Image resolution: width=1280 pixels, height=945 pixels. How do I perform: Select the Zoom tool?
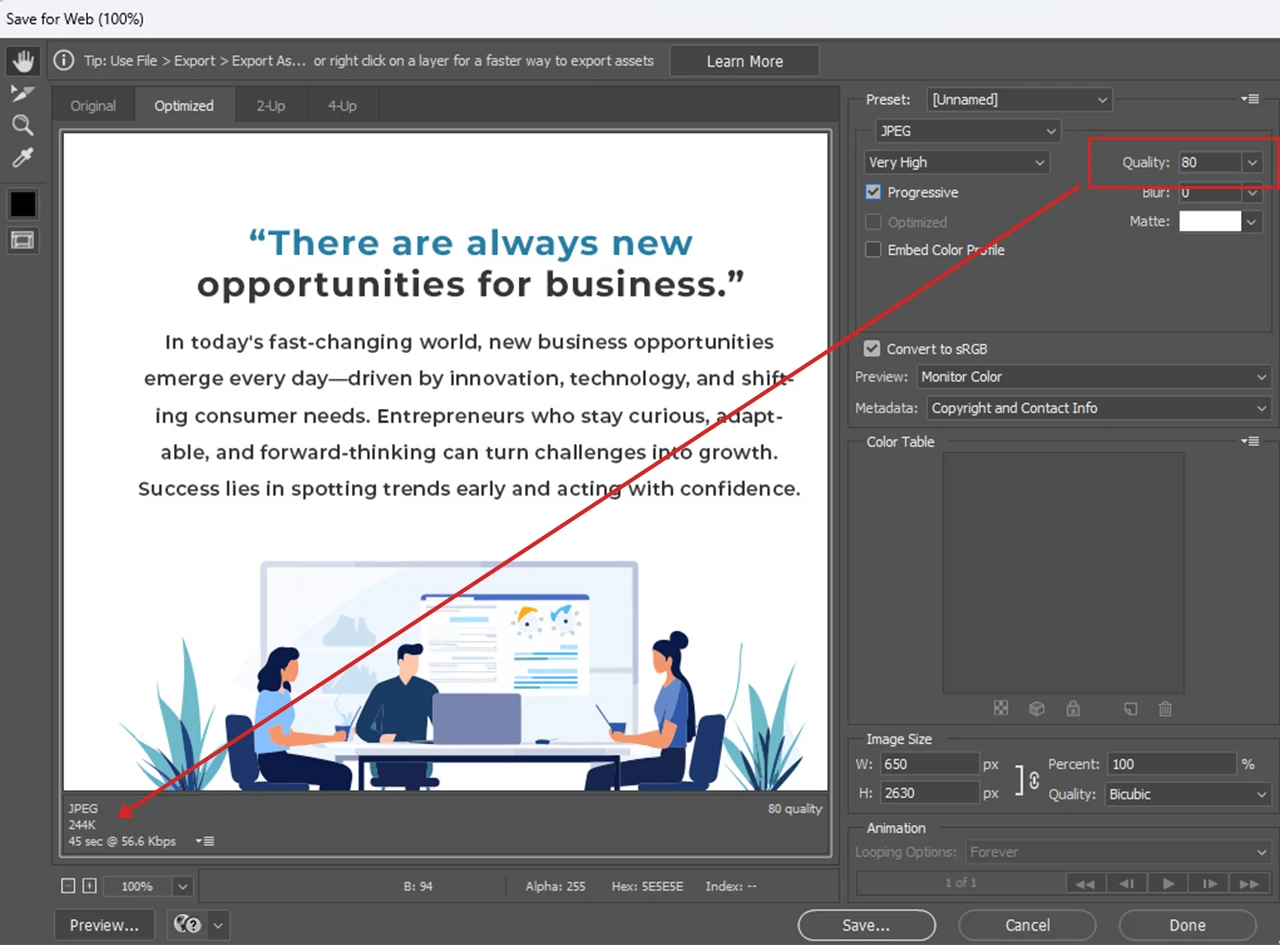(x=22, y=125)
